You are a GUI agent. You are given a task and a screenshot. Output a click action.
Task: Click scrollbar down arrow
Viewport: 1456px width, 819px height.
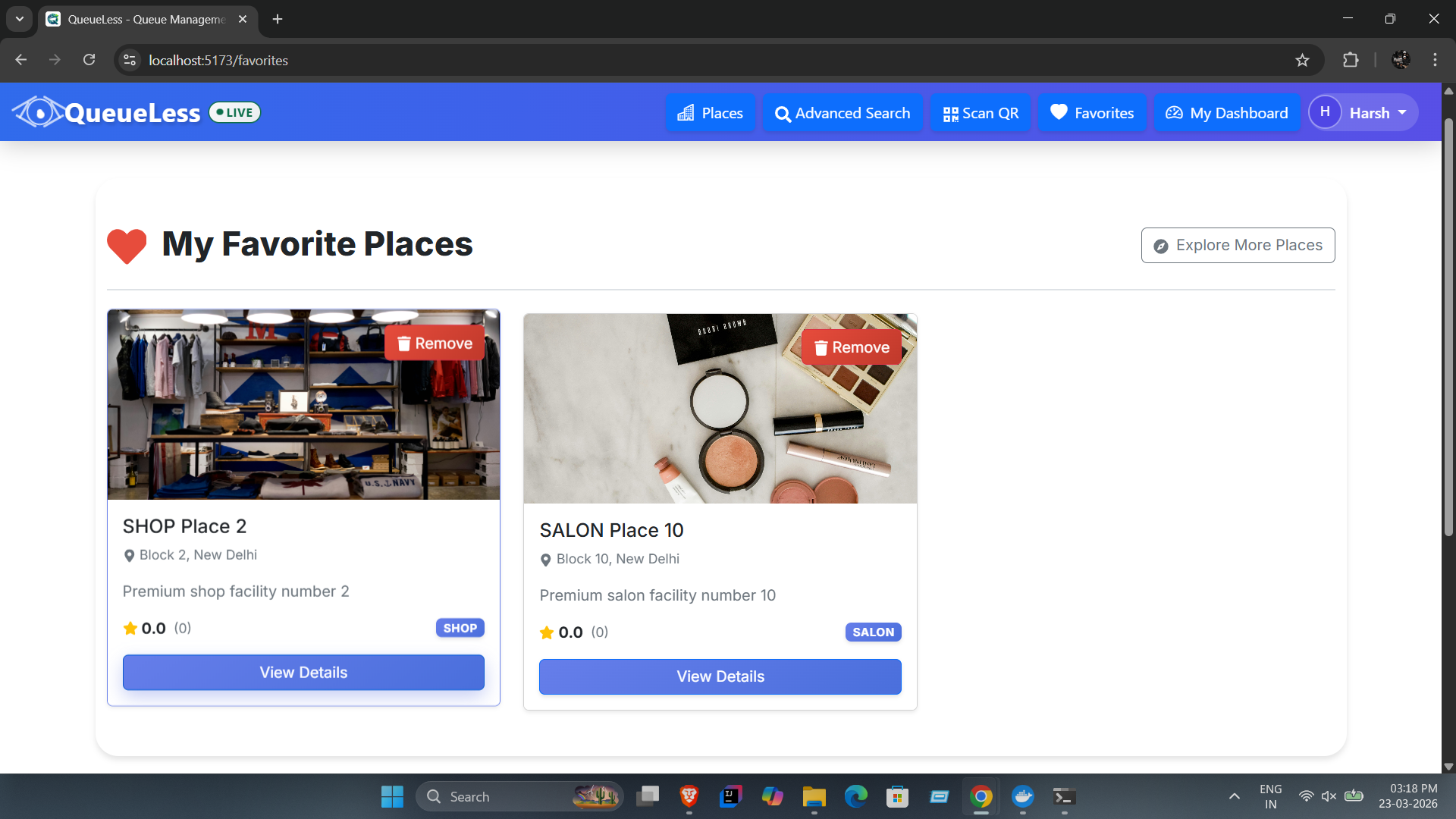click(x=1448, y=766)
